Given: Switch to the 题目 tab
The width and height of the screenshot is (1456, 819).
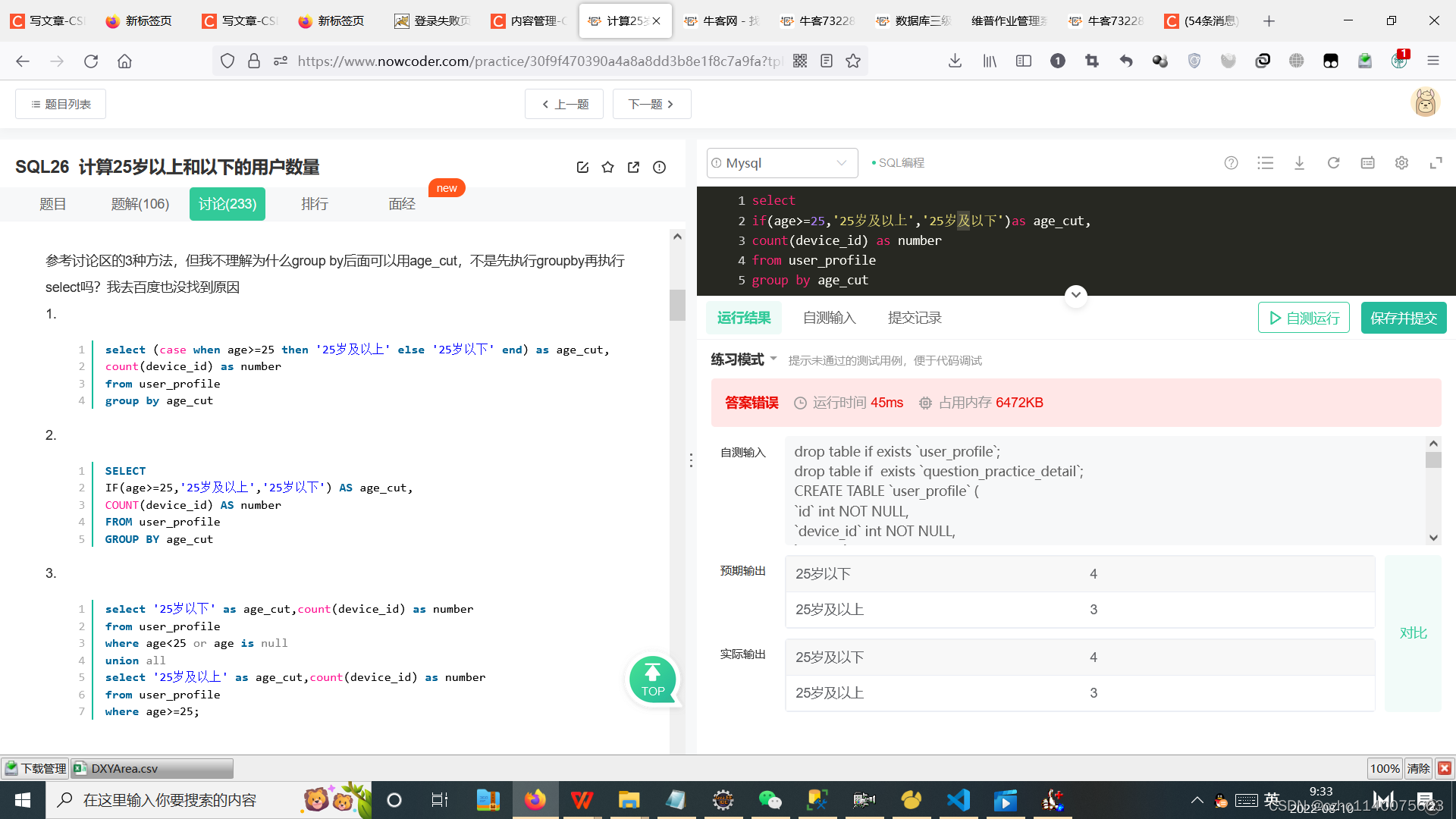Looking at the screenshot, I should (x=52, y=204).
